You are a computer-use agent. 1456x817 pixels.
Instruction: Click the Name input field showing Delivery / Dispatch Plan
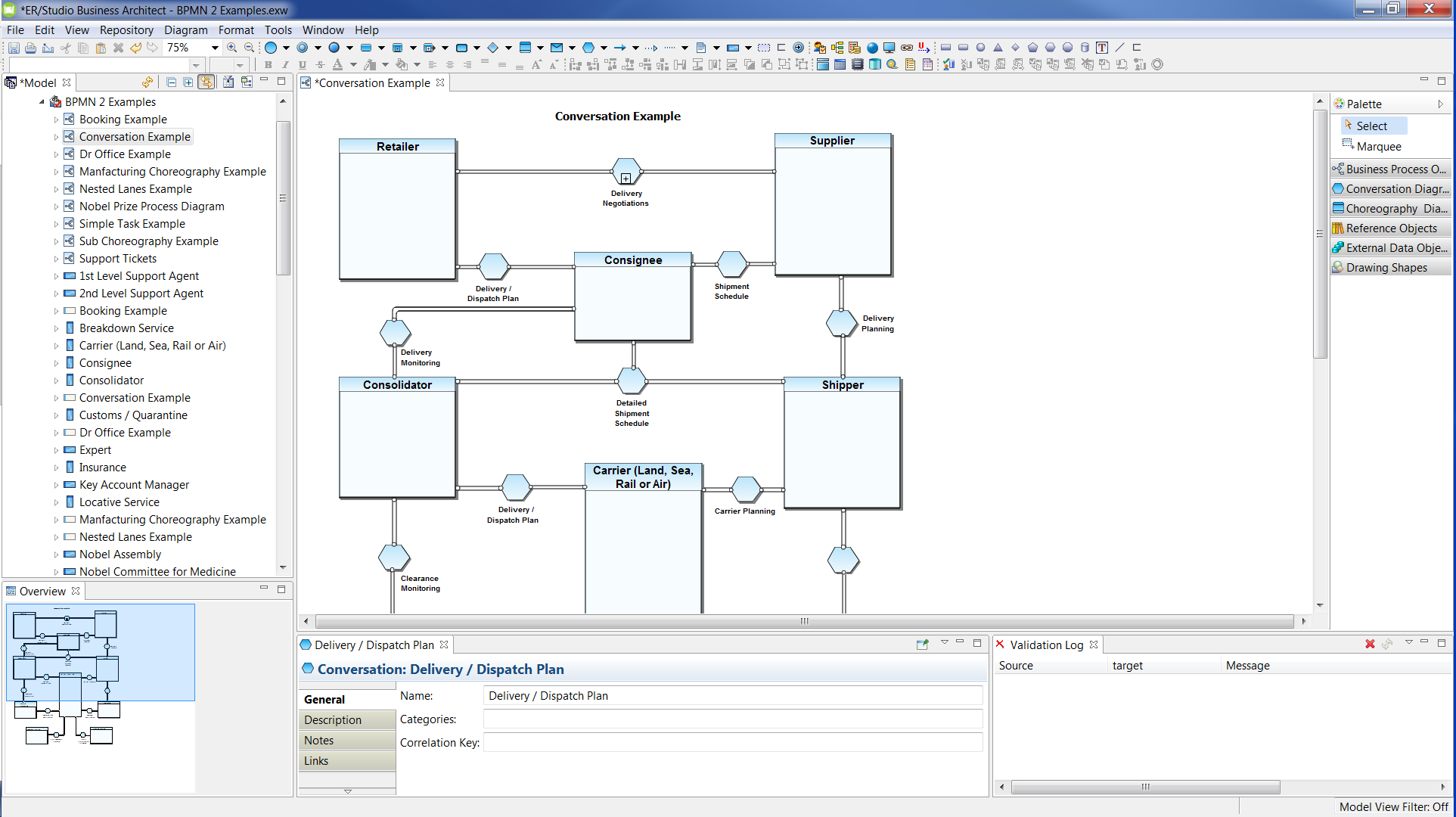click(732, 695)
